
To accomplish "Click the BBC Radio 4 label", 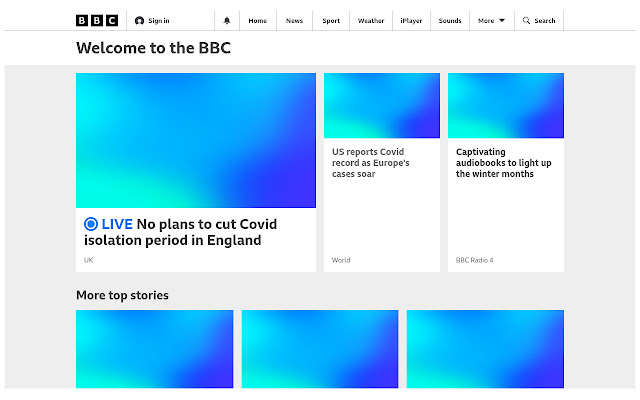I will pos(474,260).
